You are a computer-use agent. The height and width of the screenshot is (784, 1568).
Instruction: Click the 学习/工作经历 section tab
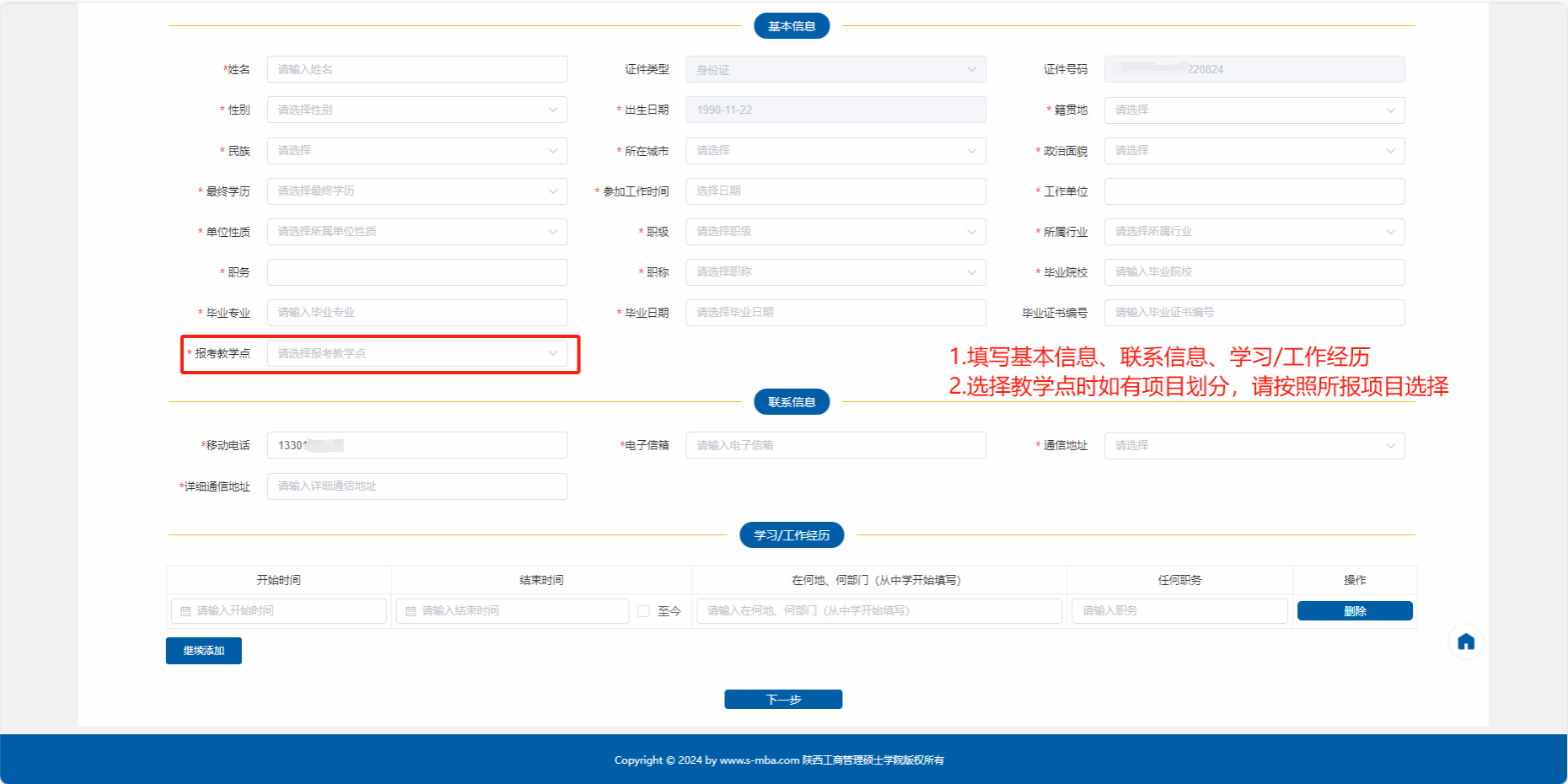(791, 535)
